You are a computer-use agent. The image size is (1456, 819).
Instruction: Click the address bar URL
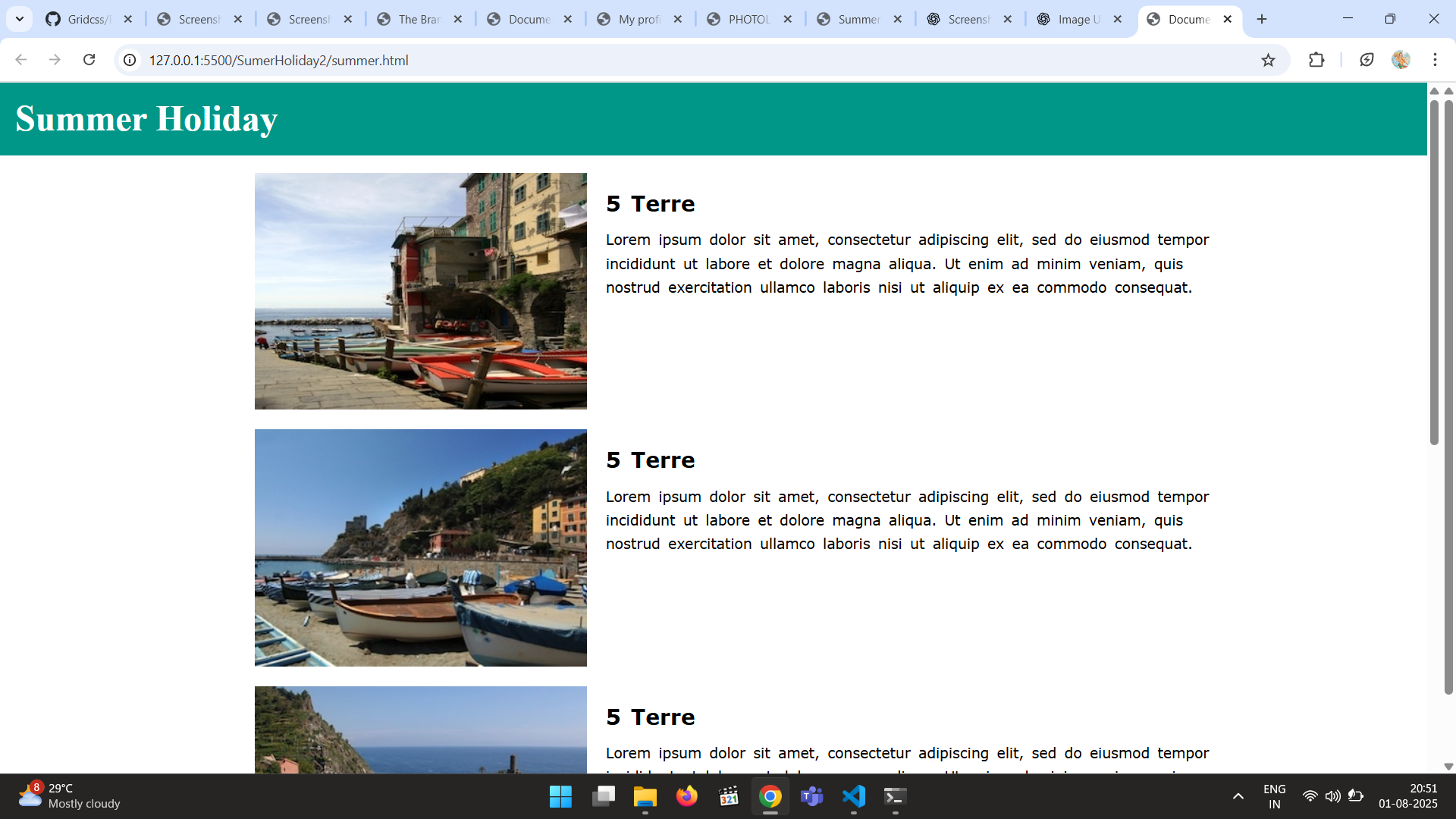coord(278,61)
